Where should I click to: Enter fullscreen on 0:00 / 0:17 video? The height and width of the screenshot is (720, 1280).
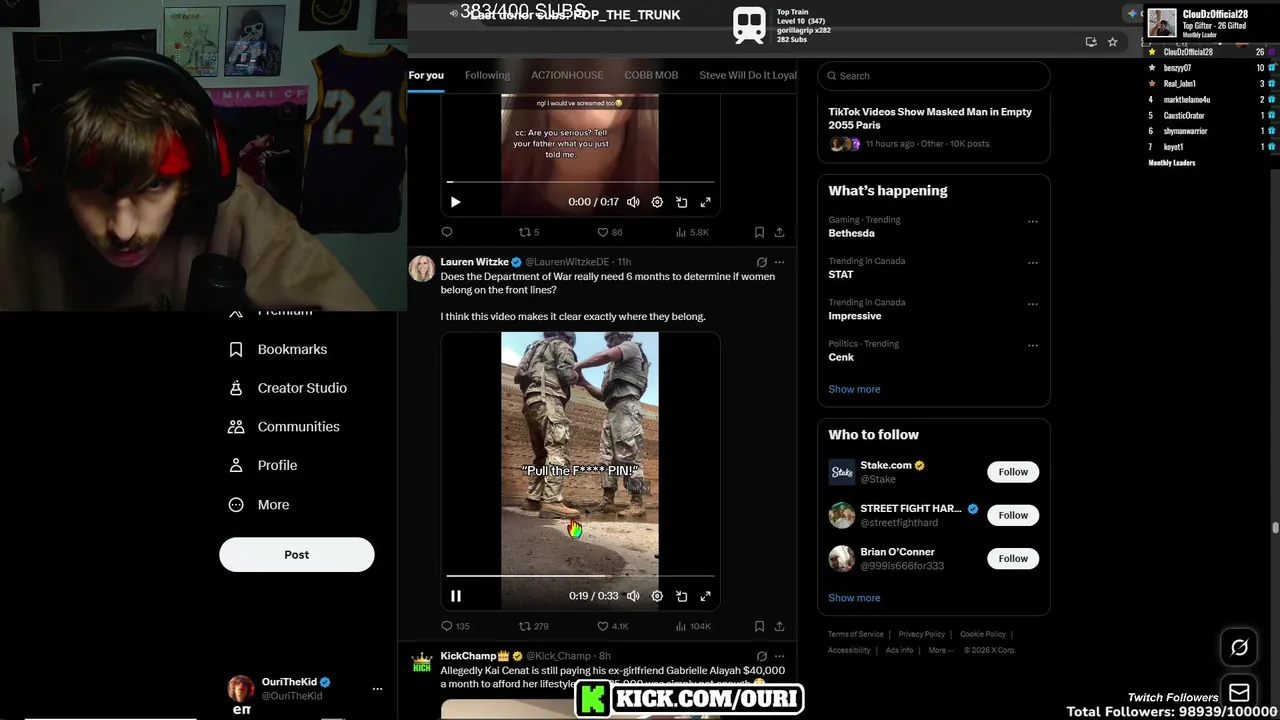coord(705,202)
